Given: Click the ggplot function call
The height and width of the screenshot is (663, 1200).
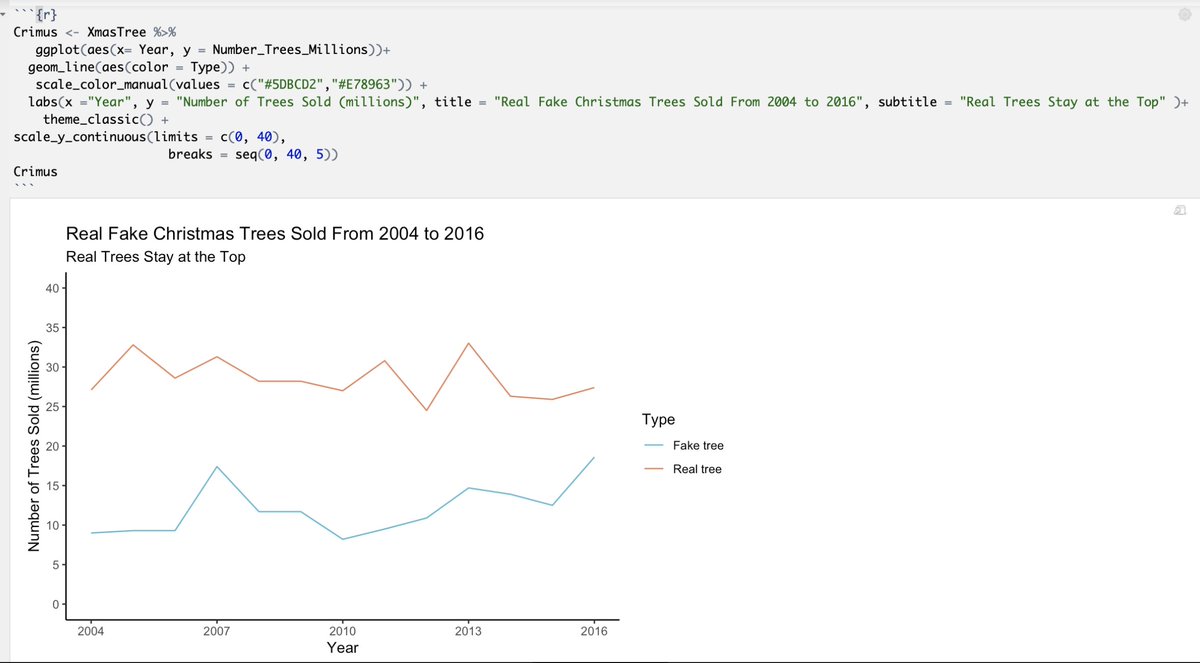Looking at the screenshot, I should [58, 49].
